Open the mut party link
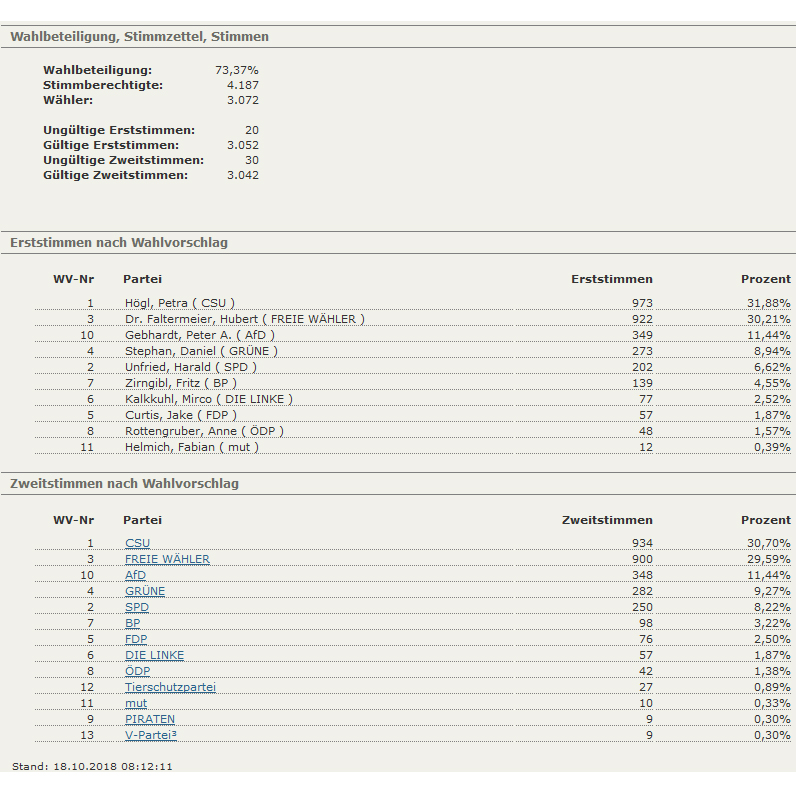Viewport: 796px width, 794px height. click(136, 703)
